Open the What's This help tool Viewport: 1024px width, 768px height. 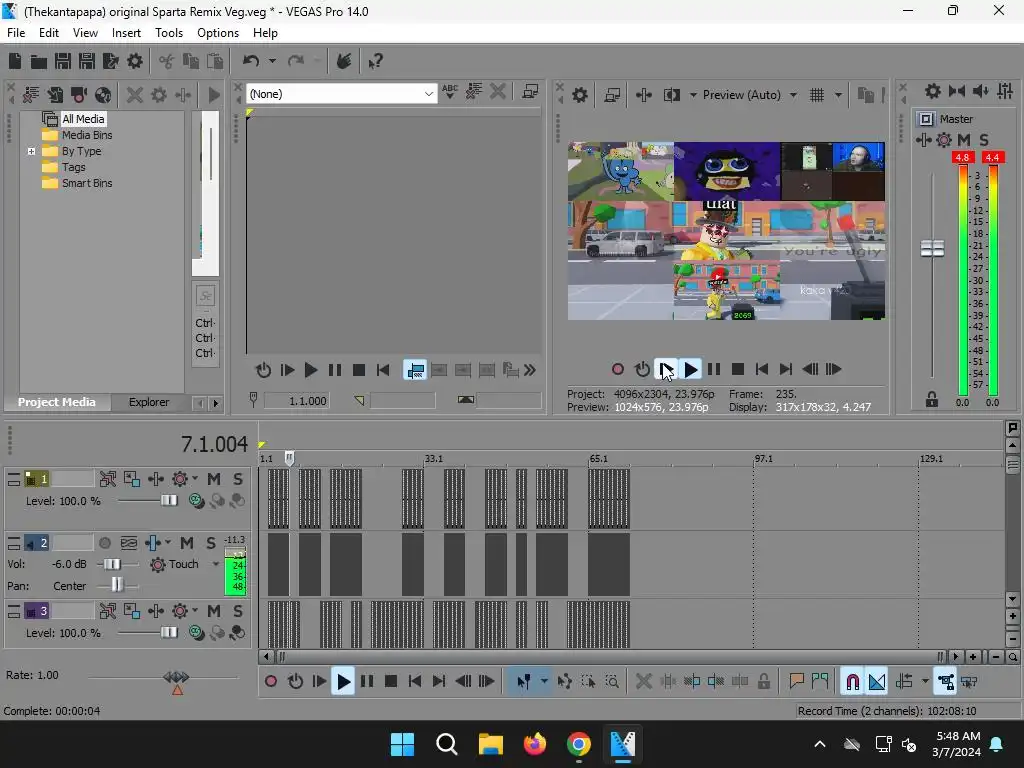(x=375, y=61)
